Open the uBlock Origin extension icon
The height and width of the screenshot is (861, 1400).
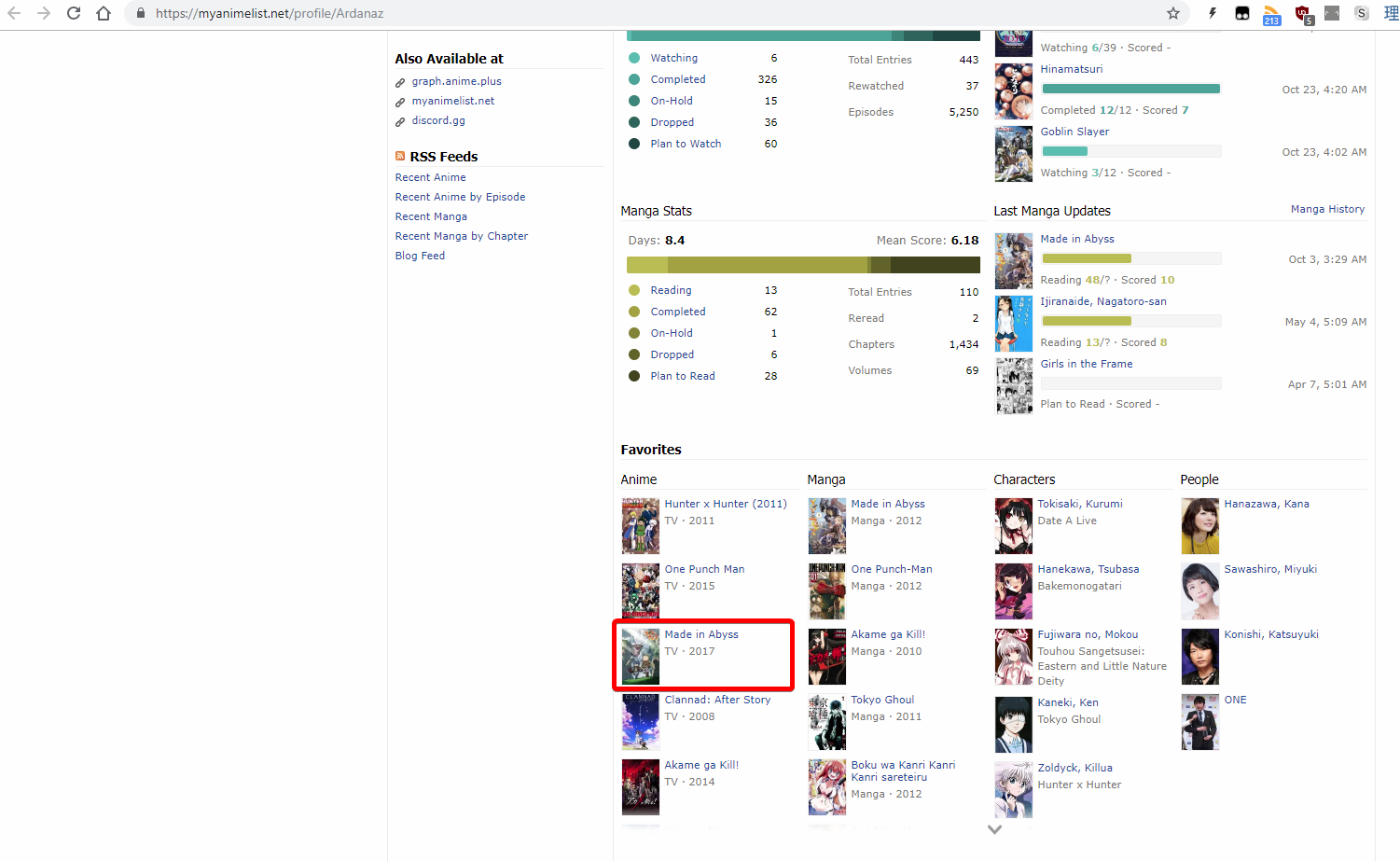point(1302,13)
